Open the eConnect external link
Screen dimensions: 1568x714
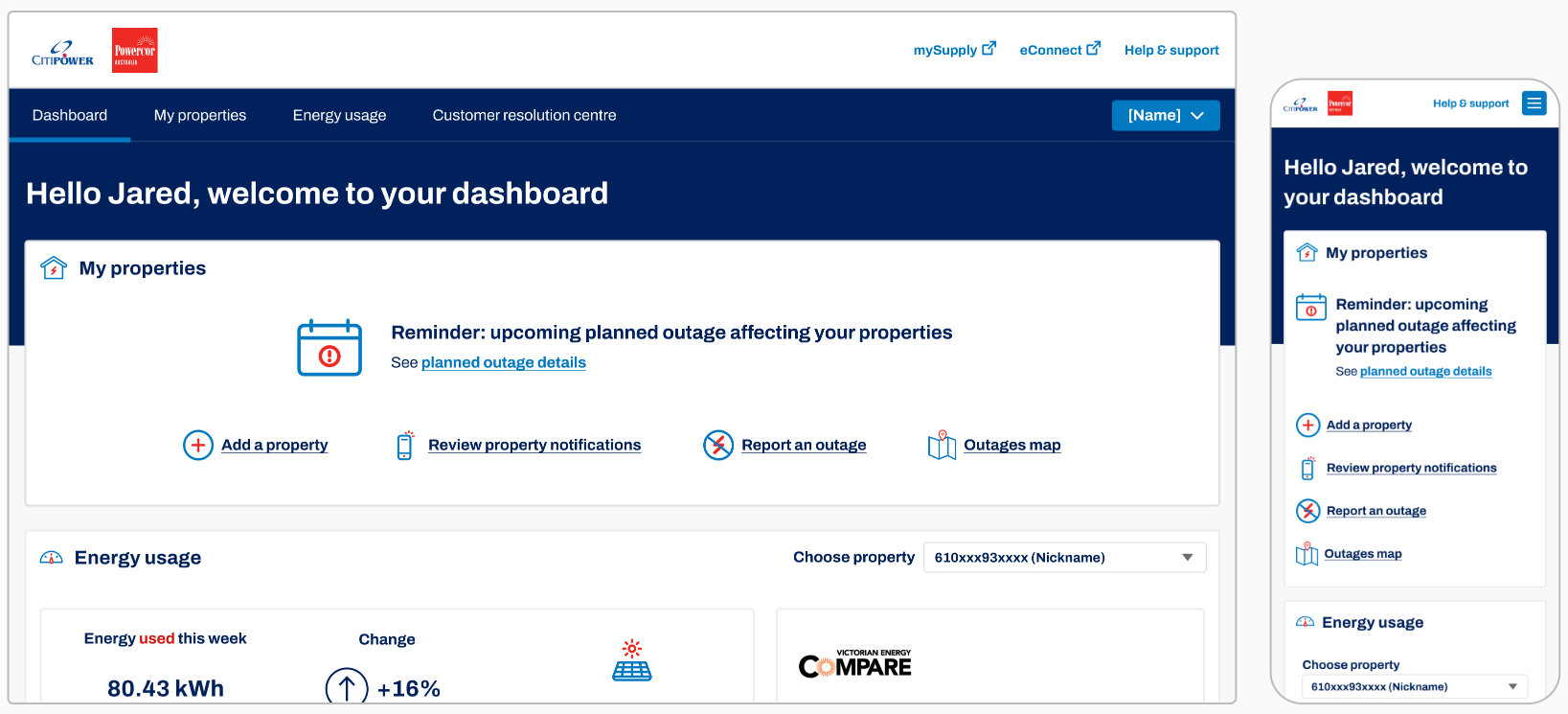point(1058,50)
